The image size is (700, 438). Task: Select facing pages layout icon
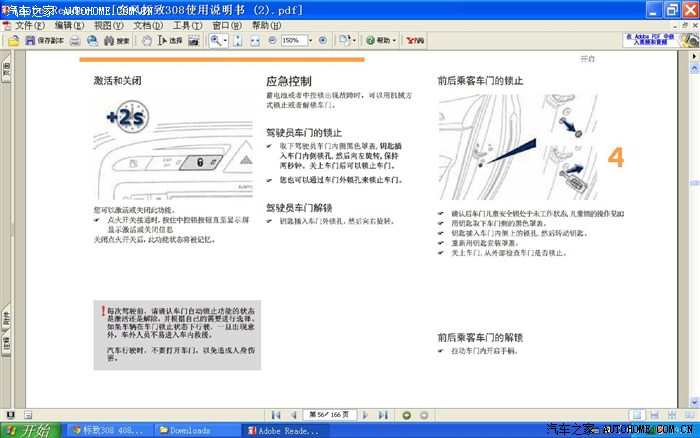tap(690, 415)
